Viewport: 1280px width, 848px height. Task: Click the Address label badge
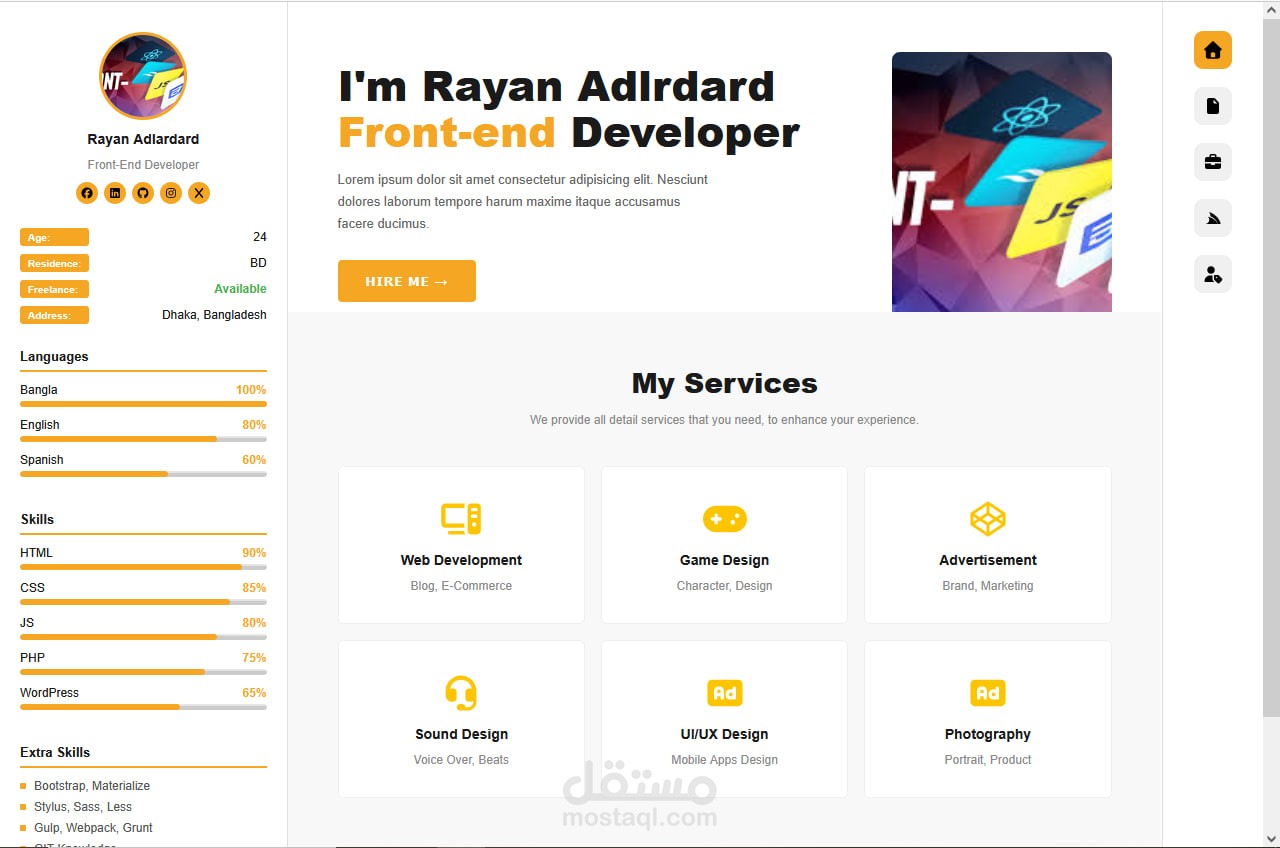pos(54,315)
